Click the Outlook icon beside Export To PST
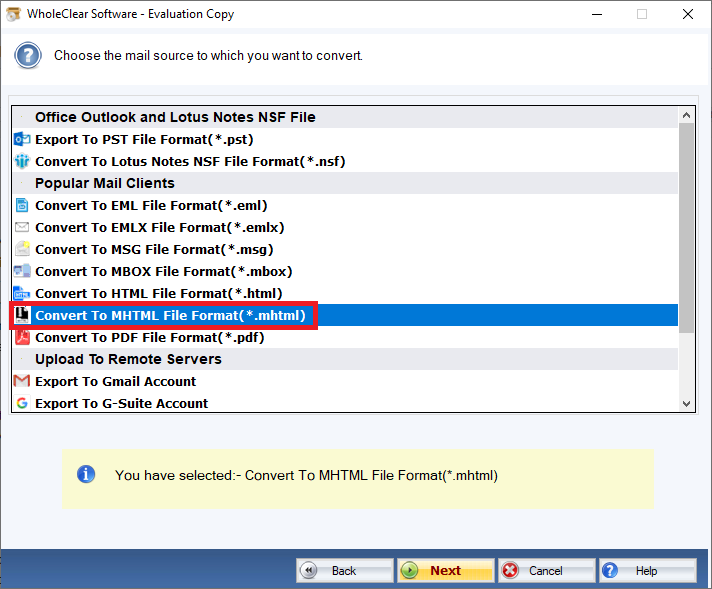 click(x=22, y=139)
